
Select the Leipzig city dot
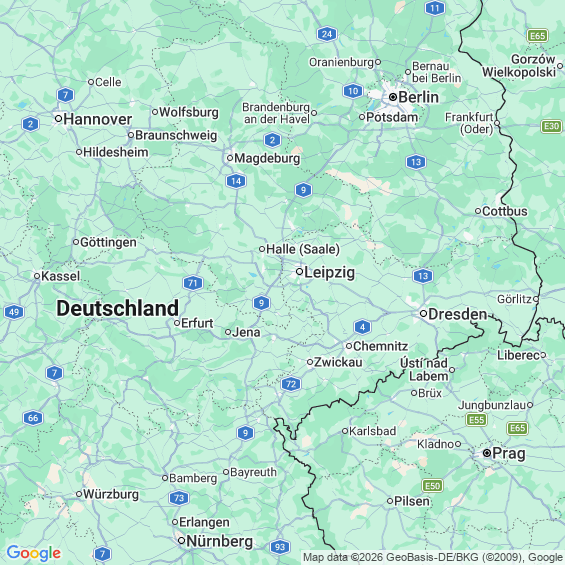pos(299,271)
